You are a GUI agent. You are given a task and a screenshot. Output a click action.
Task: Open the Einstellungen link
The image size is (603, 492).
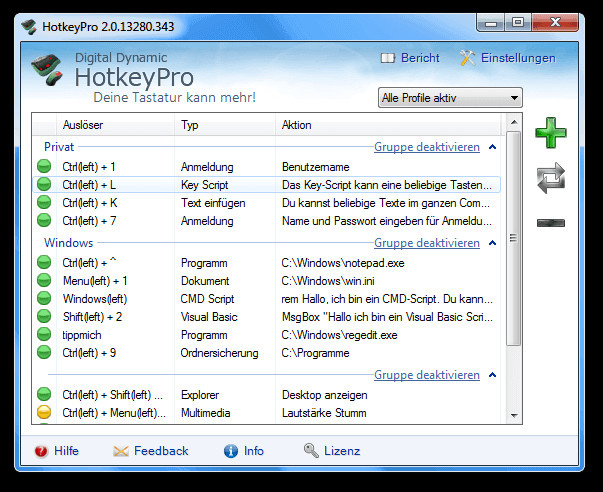tap(518, 58)
